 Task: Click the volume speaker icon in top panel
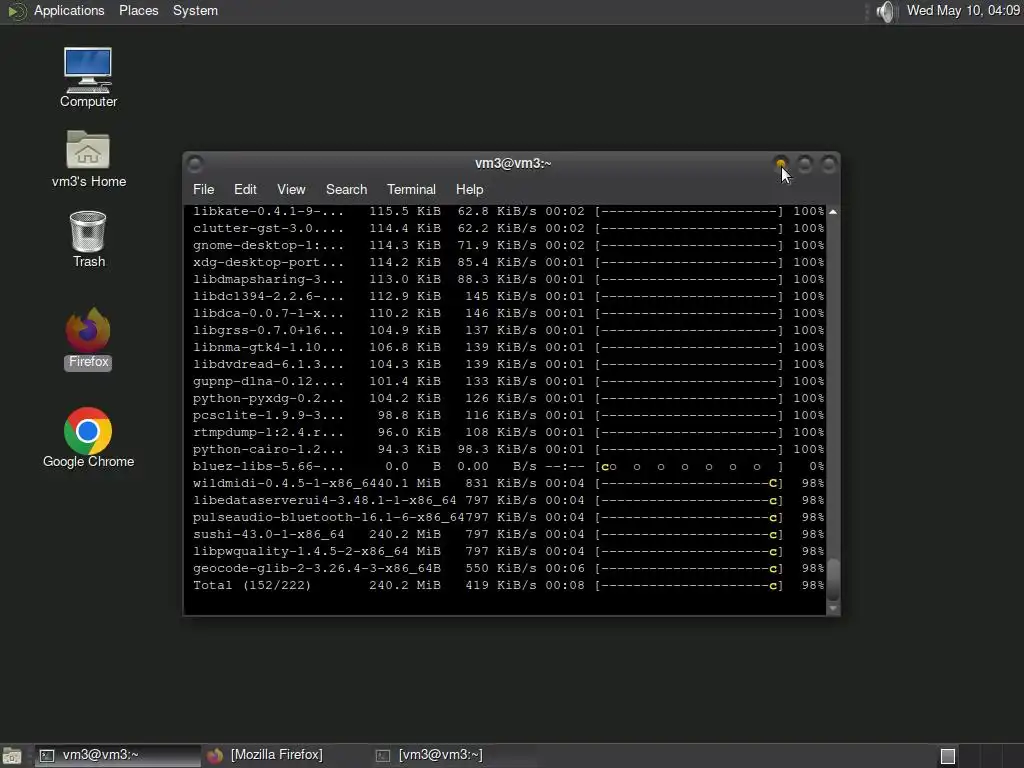[x=886, y=11]
